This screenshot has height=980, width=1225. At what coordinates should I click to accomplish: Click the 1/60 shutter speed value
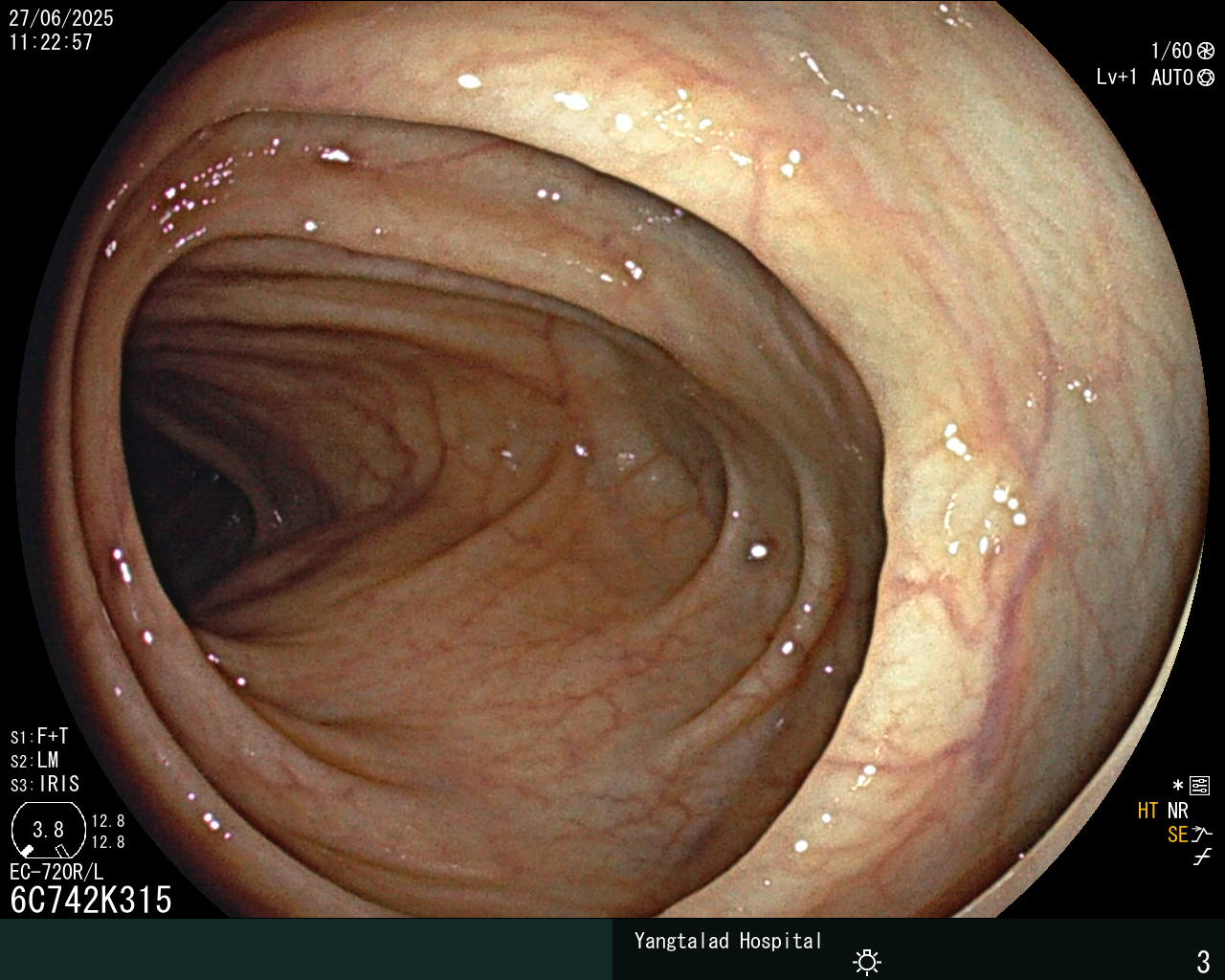1172,52
